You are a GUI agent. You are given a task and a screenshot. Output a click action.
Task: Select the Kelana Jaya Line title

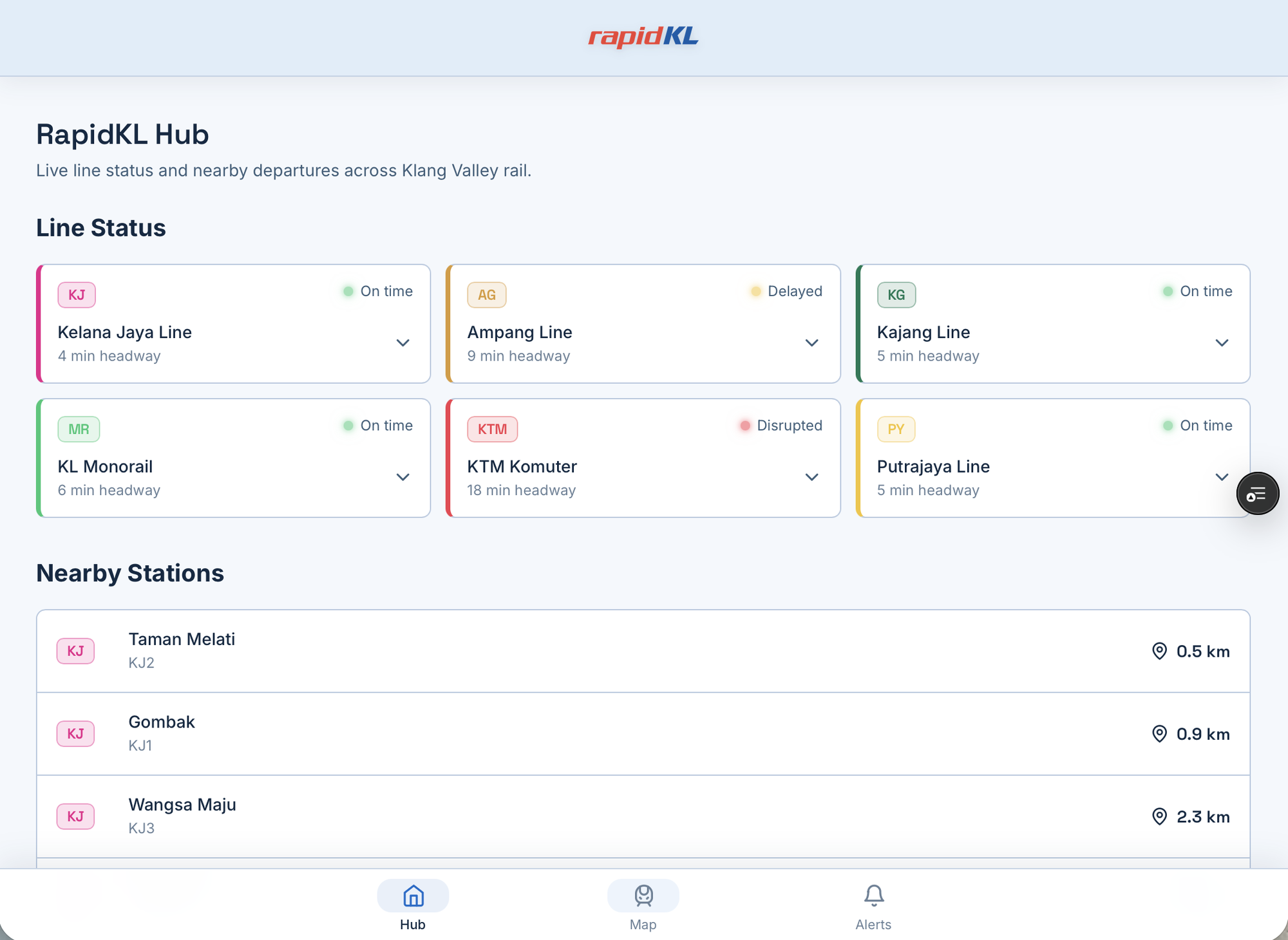click(x=125, y=332)
